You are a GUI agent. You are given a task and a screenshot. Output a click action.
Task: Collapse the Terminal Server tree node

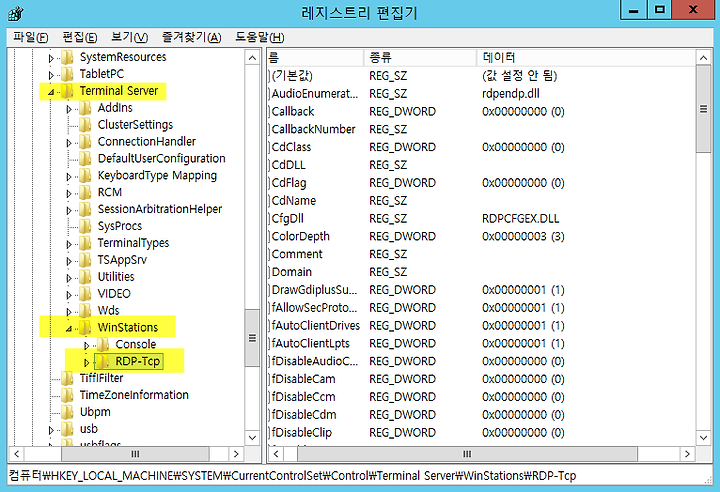click(51, 92)
